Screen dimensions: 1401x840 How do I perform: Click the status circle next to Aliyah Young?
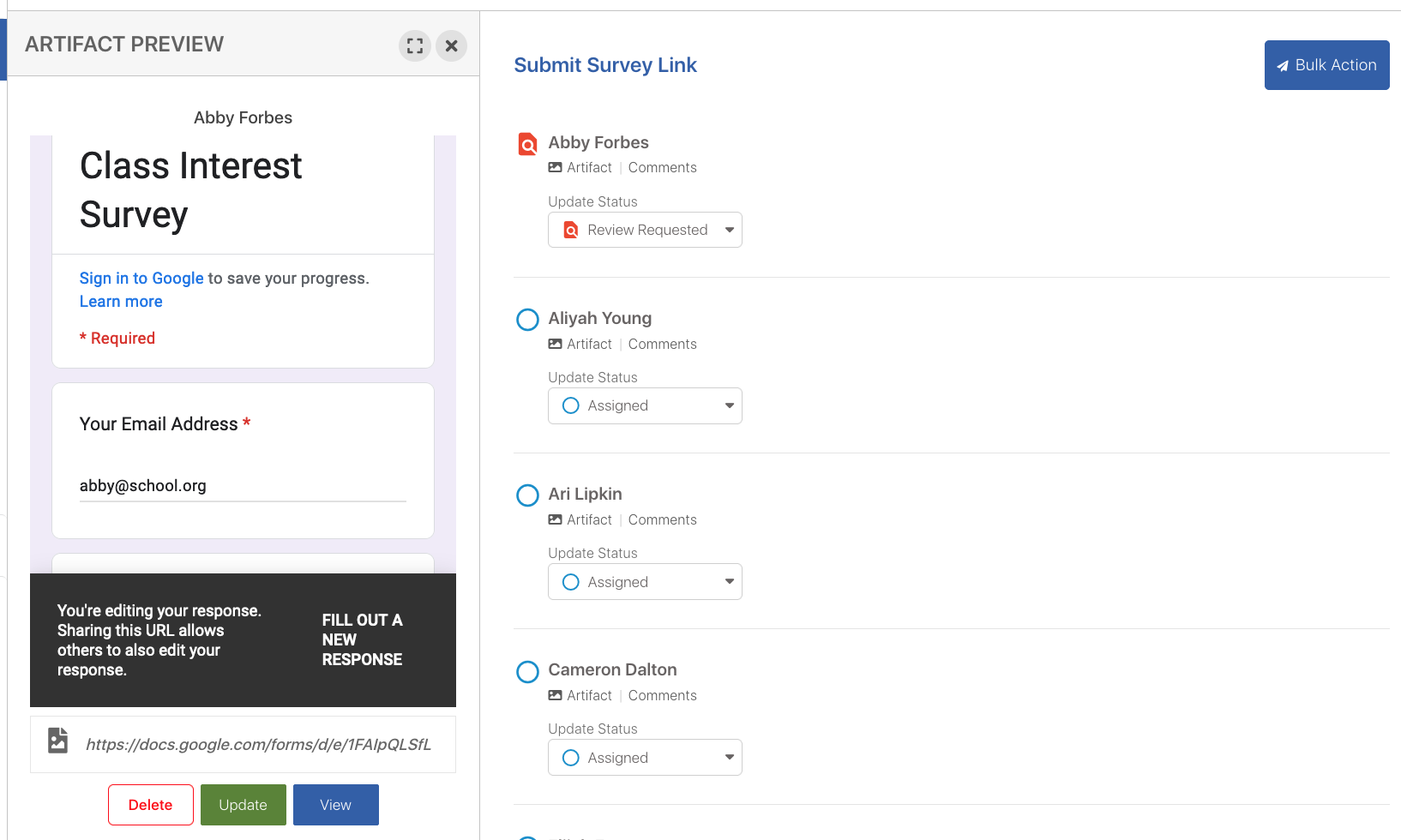528,320
